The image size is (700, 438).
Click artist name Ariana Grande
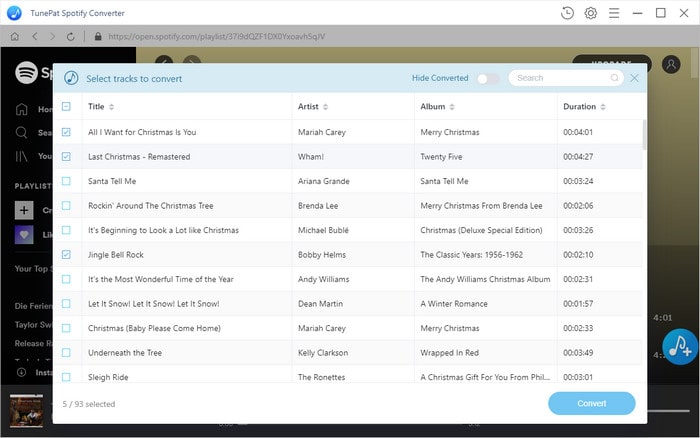pyautogui.click(x=324, y=181)
